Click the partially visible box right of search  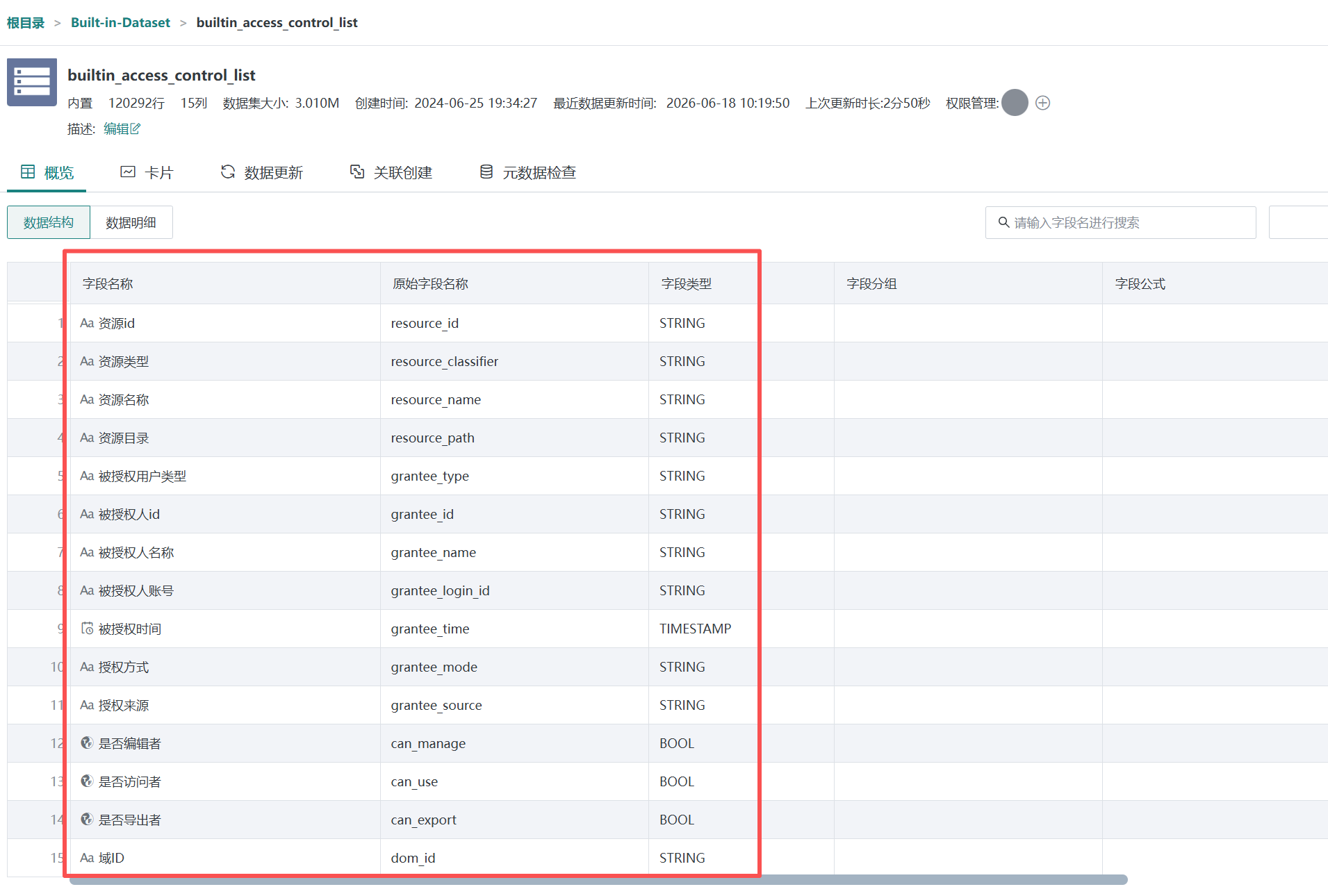1298,222
